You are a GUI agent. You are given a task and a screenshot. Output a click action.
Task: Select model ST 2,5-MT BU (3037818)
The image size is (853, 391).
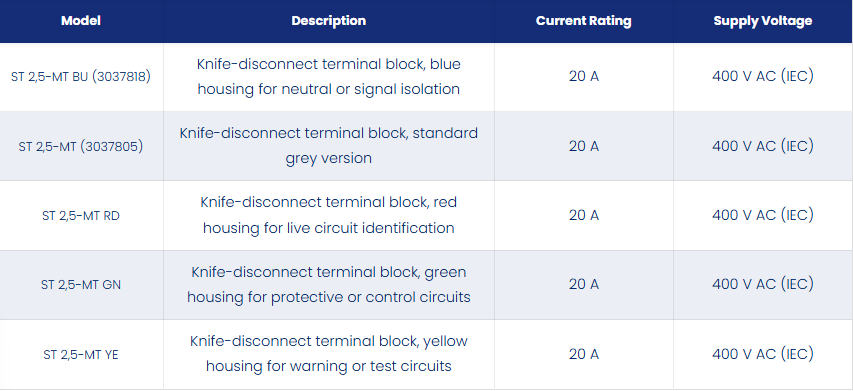coord(81,77)
